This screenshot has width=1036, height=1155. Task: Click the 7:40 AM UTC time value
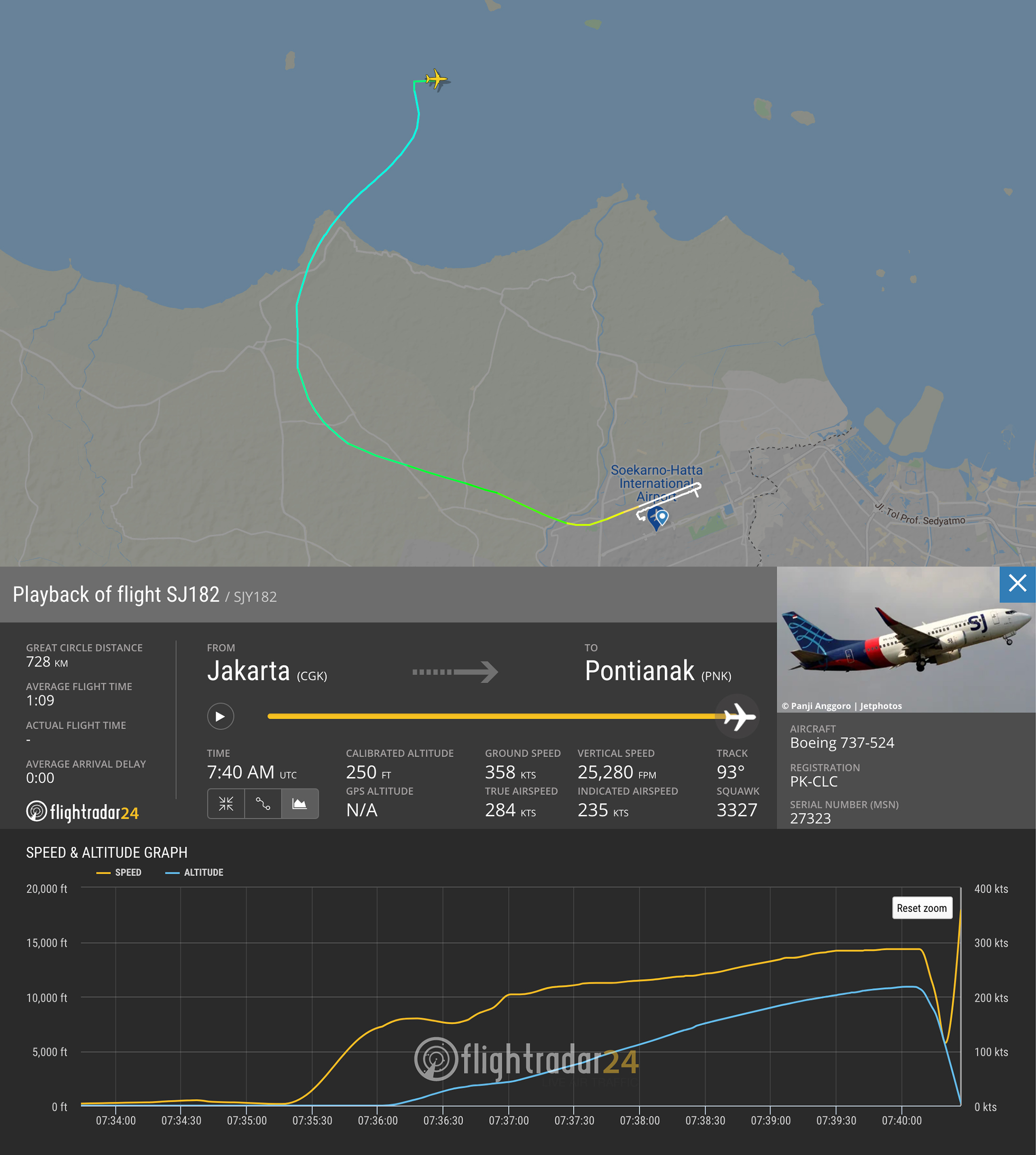pos(252,772)
